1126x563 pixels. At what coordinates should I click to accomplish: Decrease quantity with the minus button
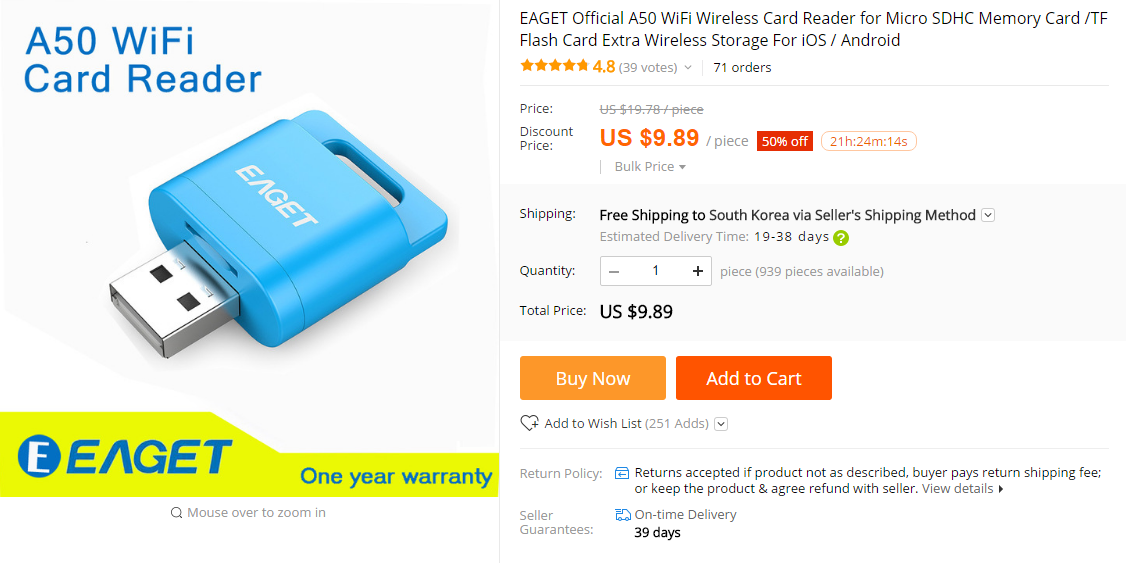614,271
